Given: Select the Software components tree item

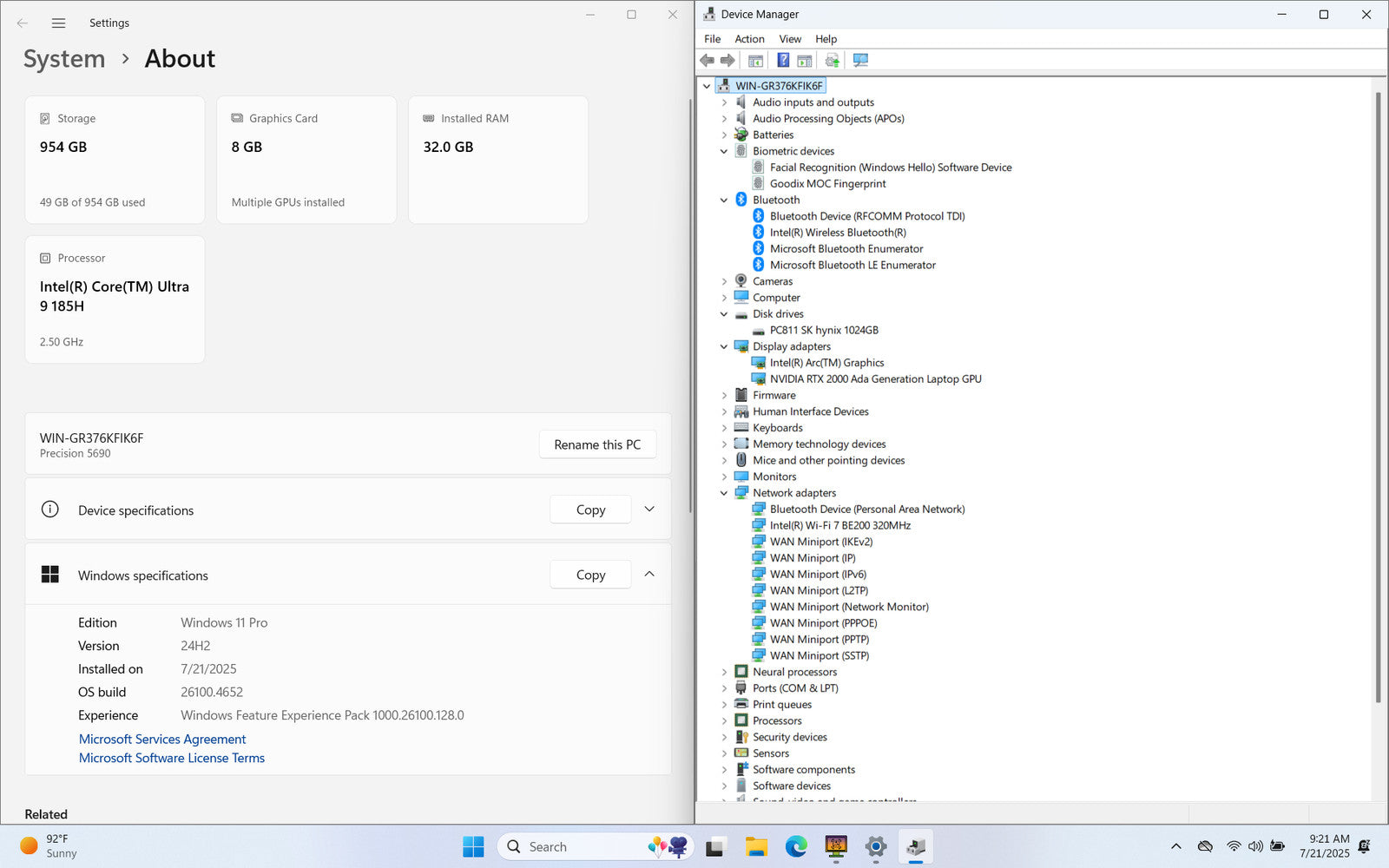Looking at the screenshot, I should click(804, 770).
